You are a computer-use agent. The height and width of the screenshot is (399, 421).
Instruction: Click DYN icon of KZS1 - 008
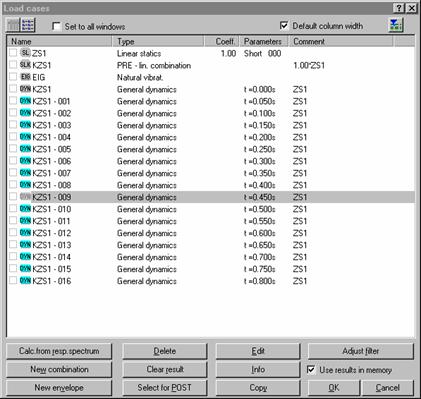(25, 185)
